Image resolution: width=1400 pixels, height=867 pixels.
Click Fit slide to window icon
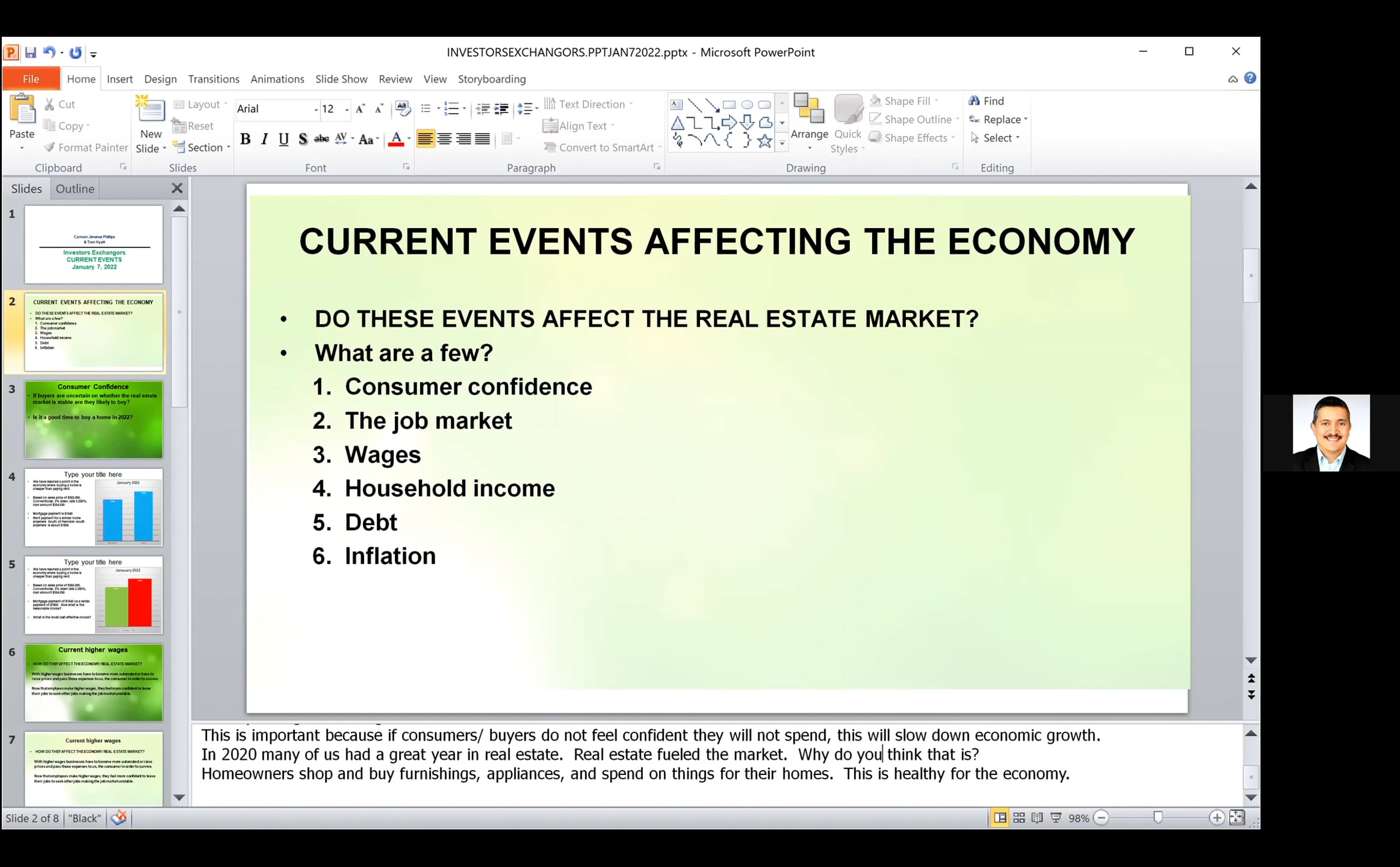tap(1237, 818)
